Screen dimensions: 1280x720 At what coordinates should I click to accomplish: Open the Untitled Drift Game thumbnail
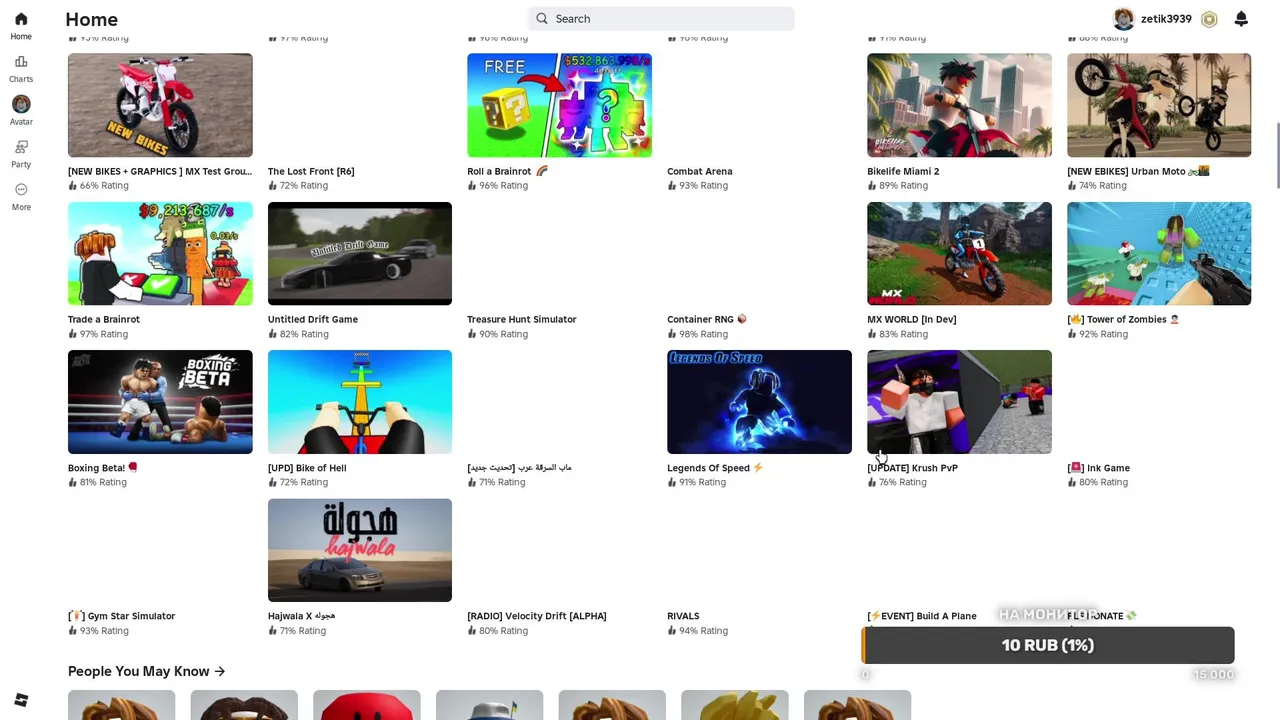pyautogui.click(x=360, y=253)
